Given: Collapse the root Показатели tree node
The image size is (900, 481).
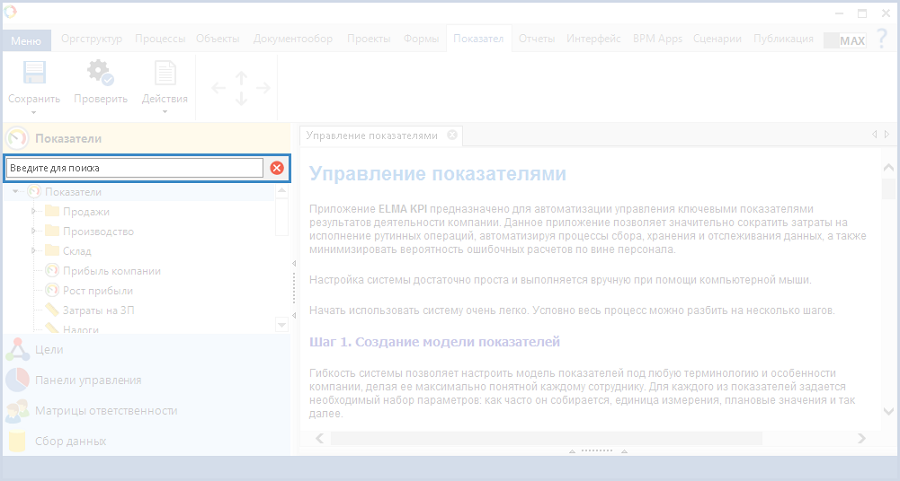Looking at the screenshot, I should click(x=15, y=191).
